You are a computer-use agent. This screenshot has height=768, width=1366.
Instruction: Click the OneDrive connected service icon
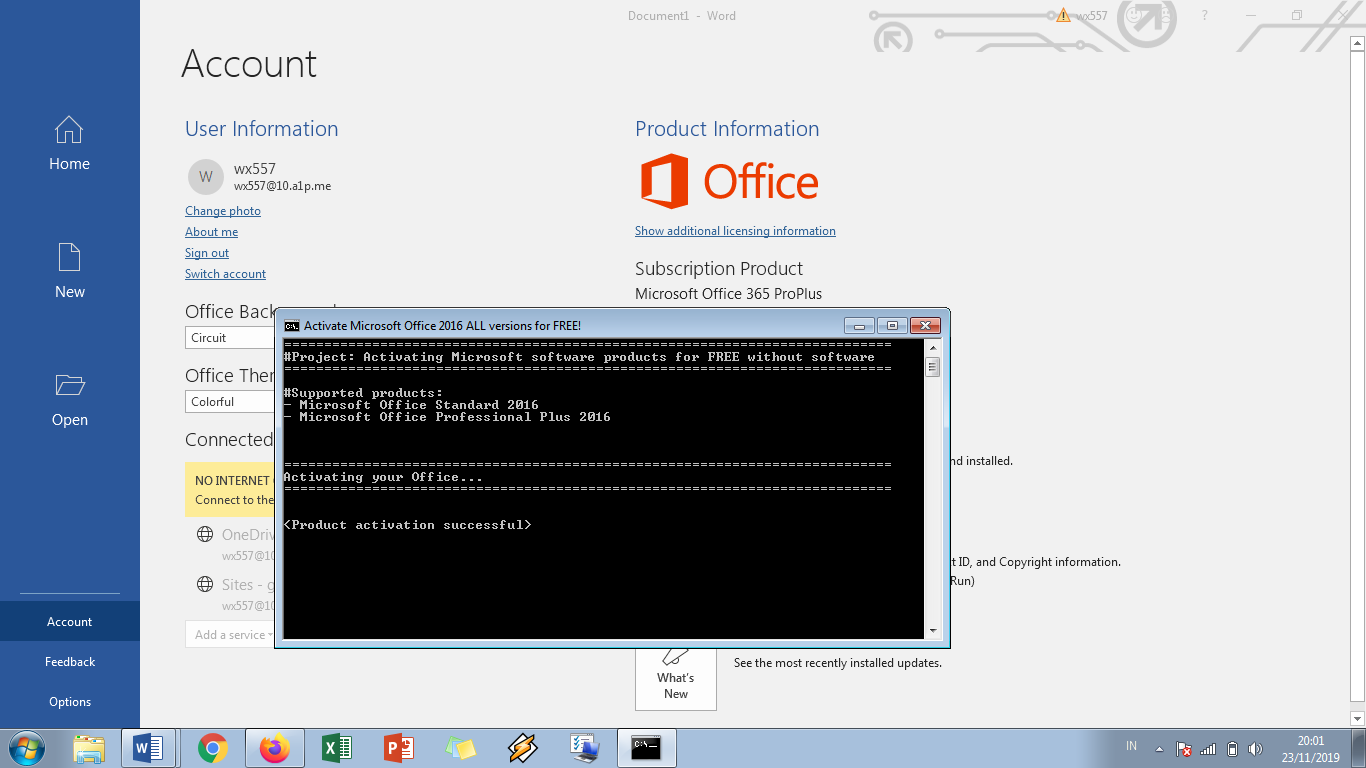pos(202,534)
